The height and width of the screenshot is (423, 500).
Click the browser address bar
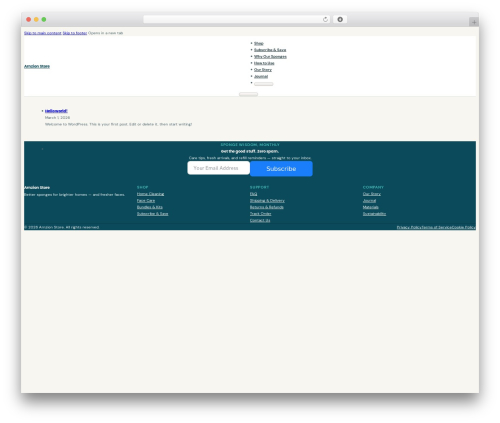click(x=236, y=19)
